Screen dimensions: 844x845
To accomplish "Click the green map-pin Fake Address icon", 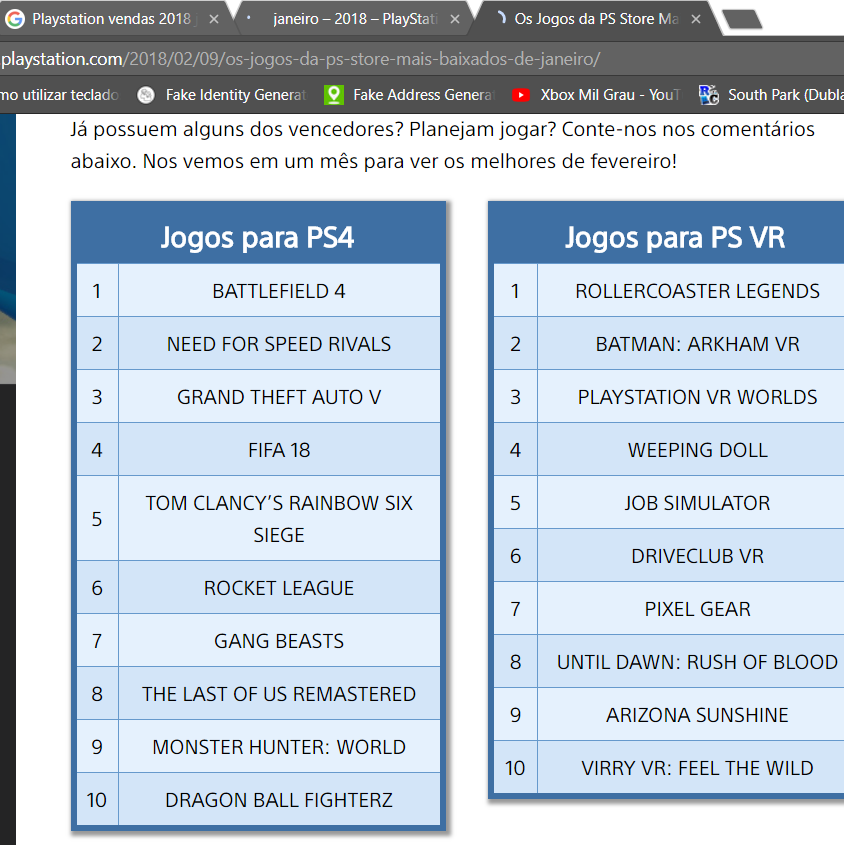I will pos(334,95).
